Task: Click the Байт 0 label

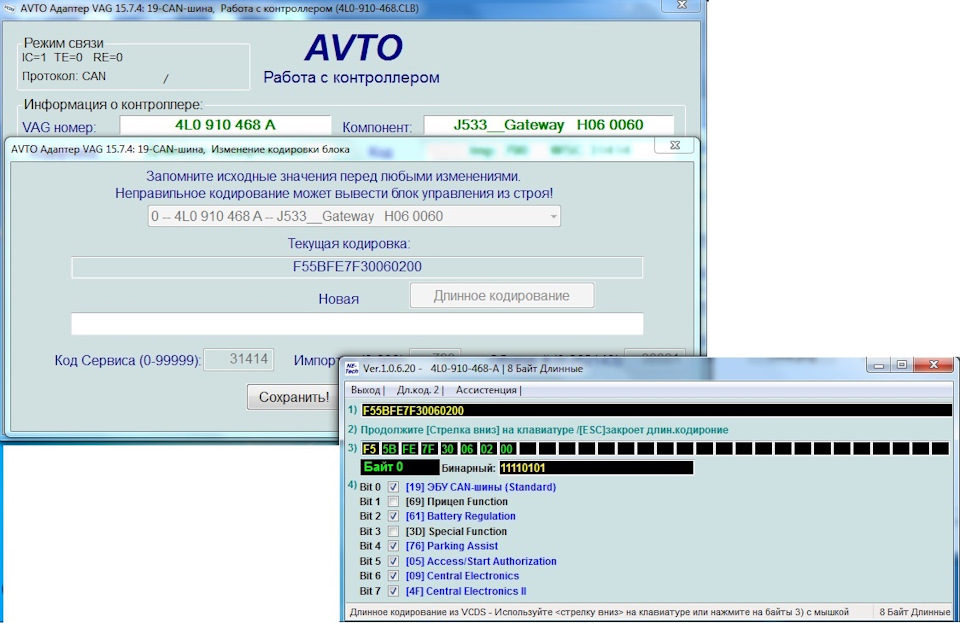Action: click(x=400, y=468)
